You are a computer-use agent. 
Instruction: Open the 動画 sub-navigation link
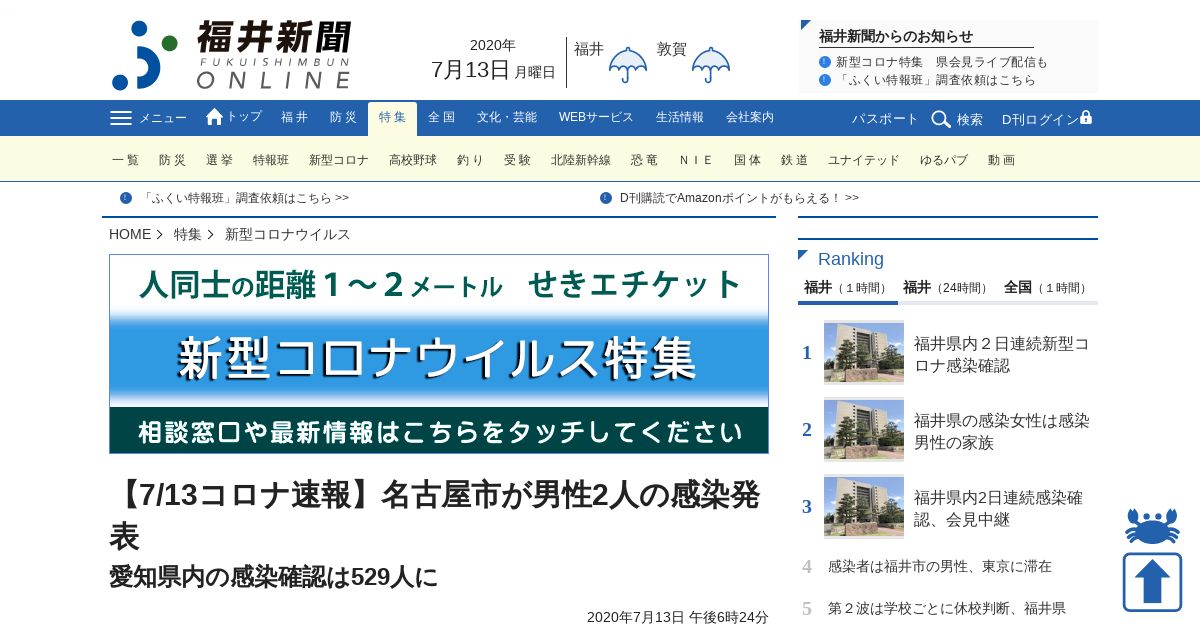pyautogui.click(x=1001, y=160)
